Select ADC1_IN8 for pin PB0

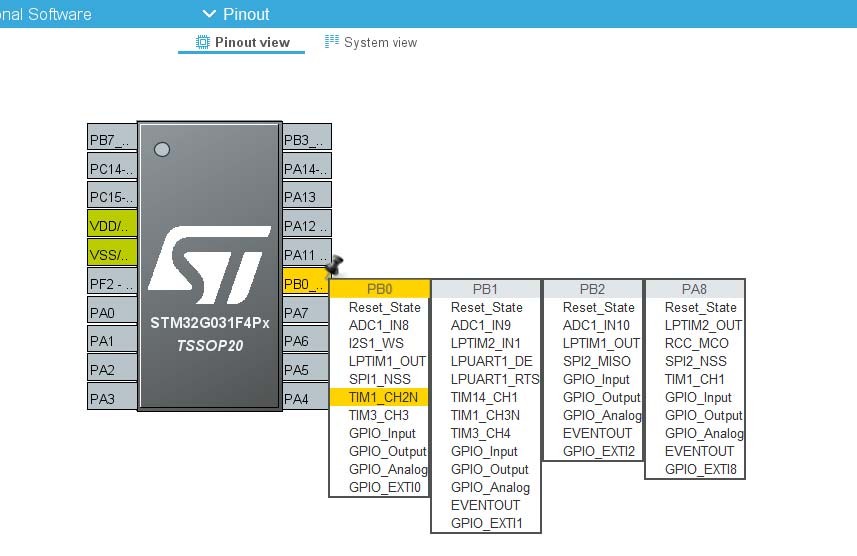(x=378, y=325)
